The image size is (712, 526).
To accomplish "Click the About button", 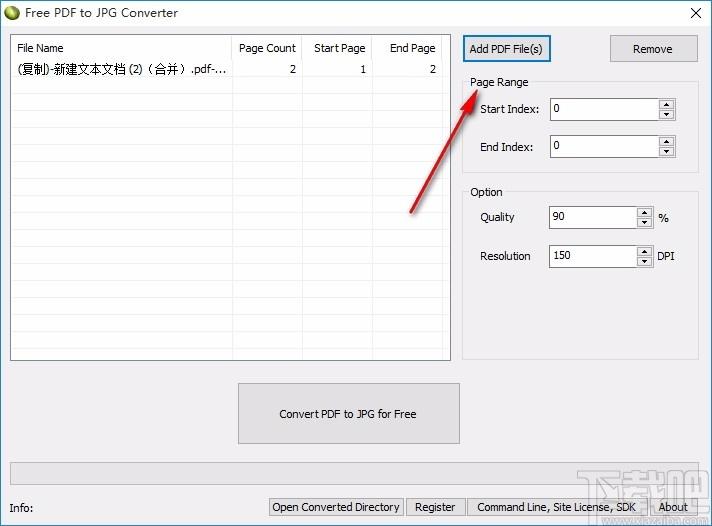I will coord(673,507).
